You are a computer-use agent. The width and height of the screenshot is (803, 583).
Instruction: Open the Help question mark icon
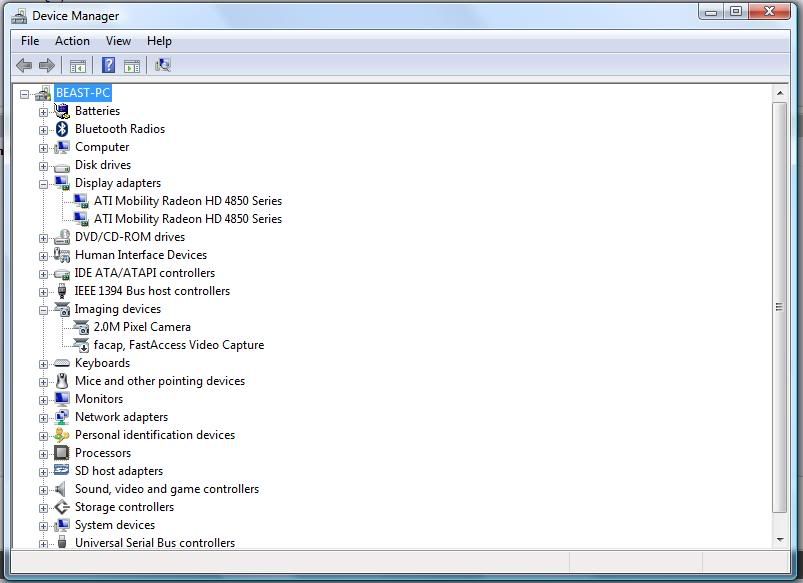point(109,65)
